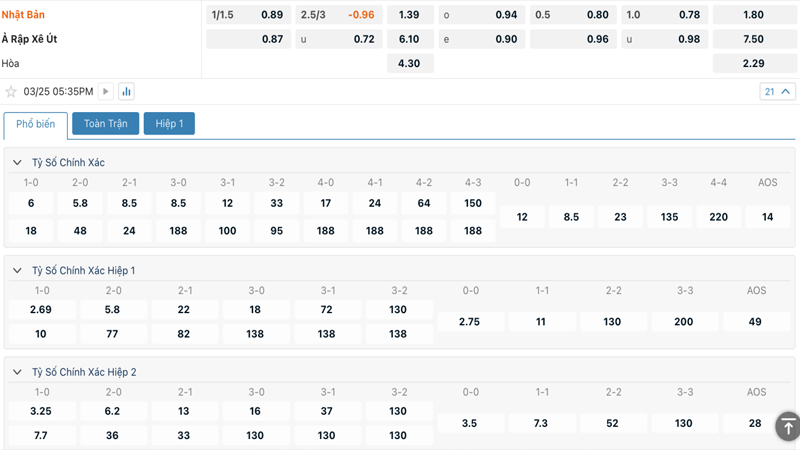Collapse the 21 markets counter

pos(777,92)
